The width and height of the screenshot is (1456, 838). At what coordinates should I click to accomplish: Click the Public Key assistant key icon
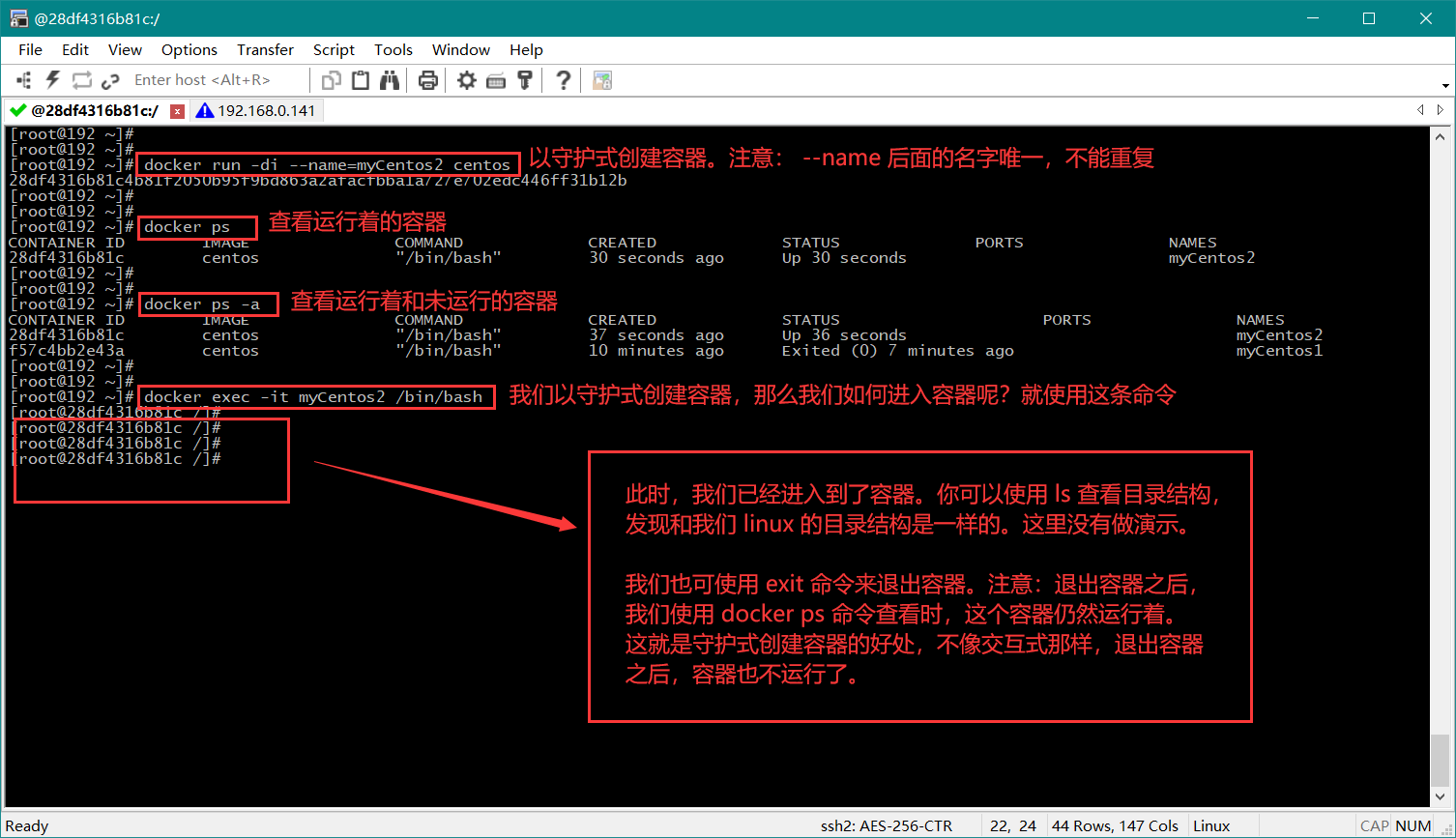[525, 80]
